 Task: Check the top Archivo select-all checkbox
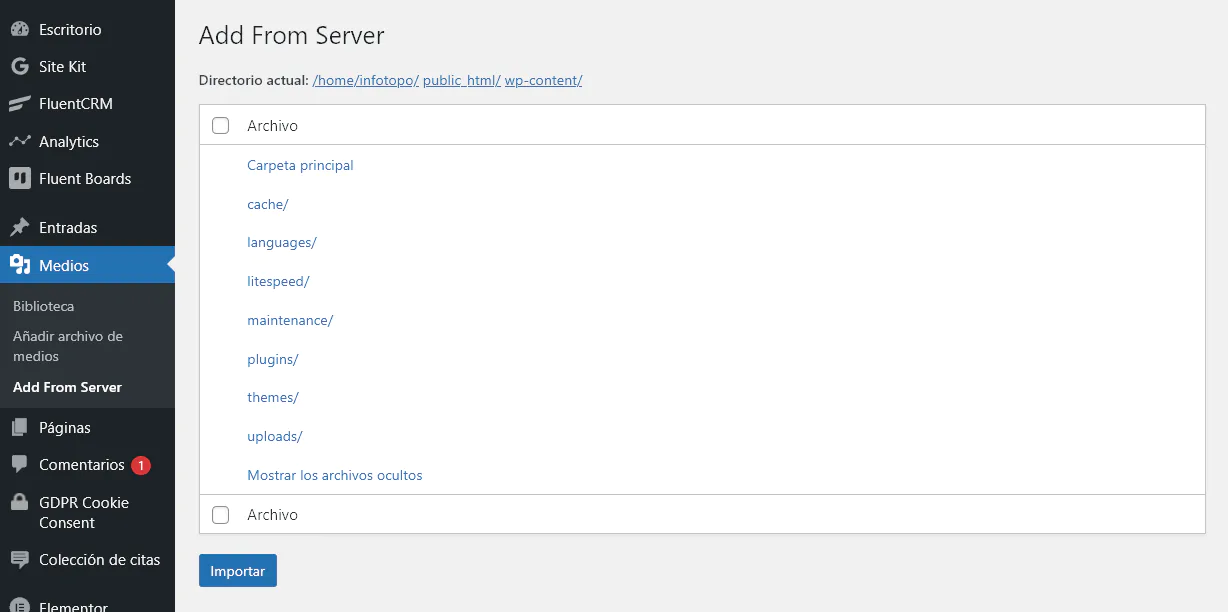pos(221,125)
